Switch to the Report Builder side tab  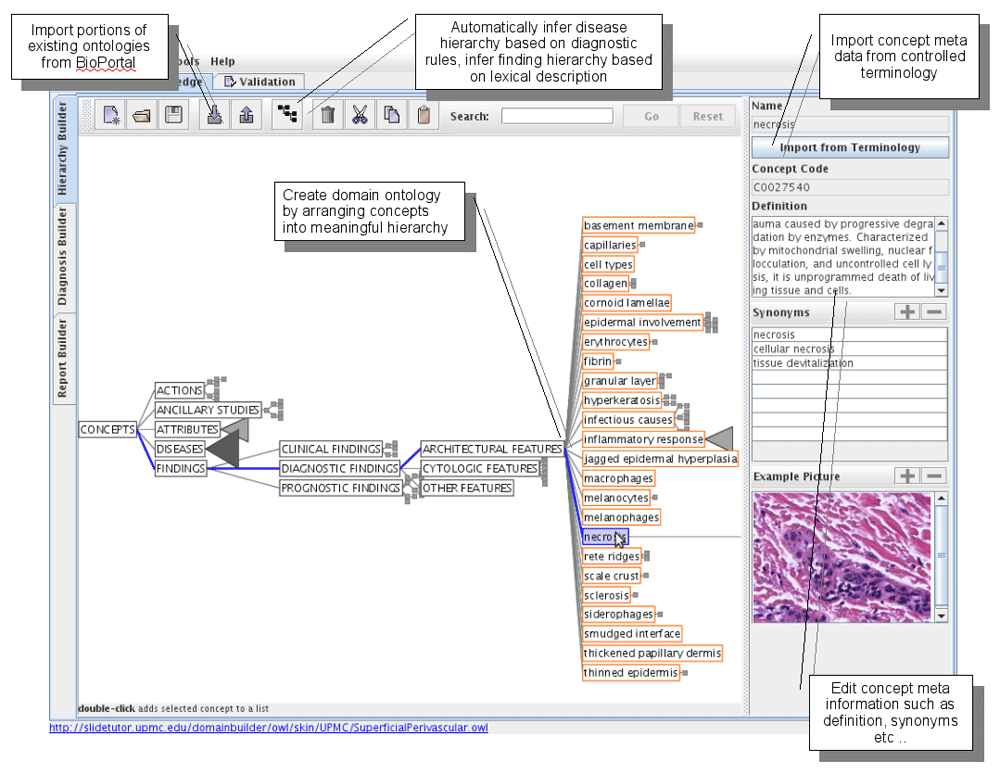(62, 358)
